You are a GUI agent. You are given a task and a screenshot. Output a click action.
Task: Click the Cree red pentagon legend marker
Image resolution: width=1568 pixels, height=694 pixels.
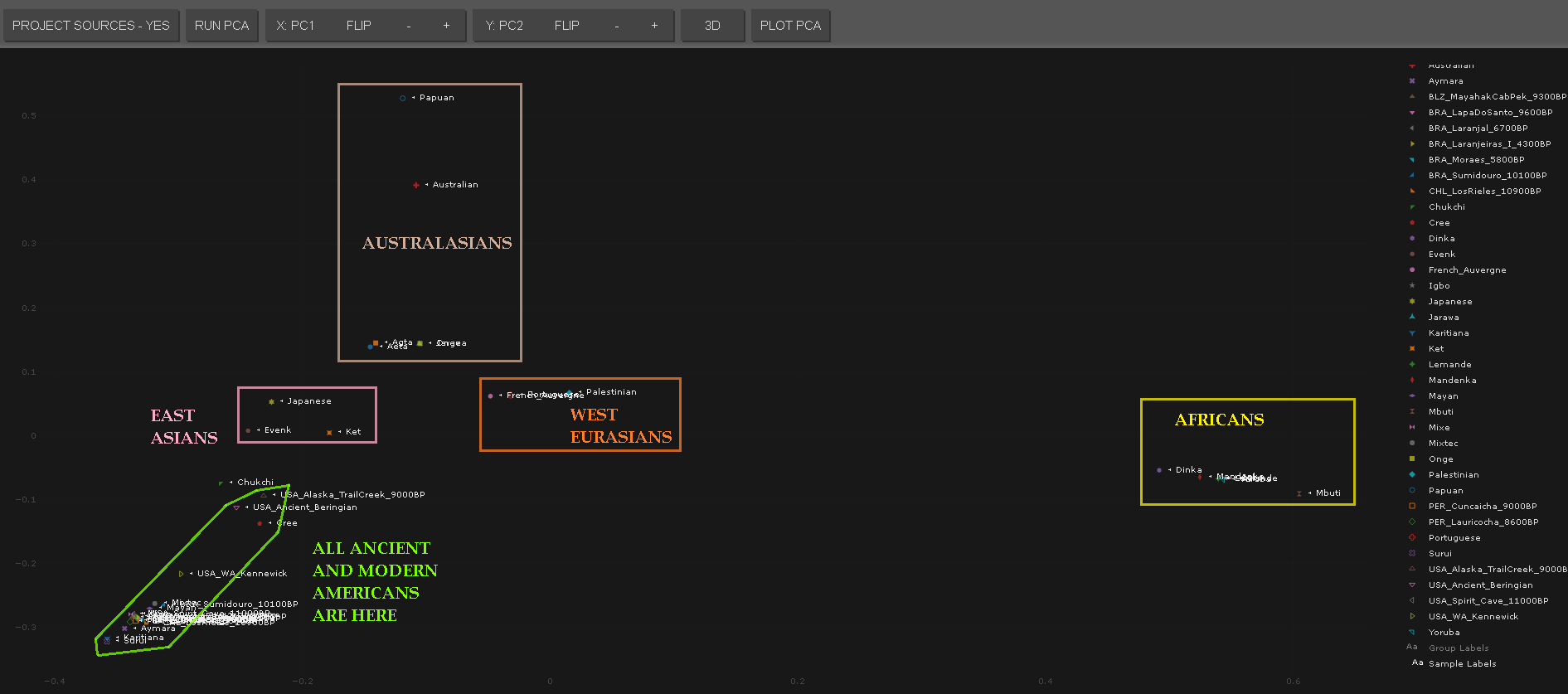pyautogui.click(x=1412, y=223)
